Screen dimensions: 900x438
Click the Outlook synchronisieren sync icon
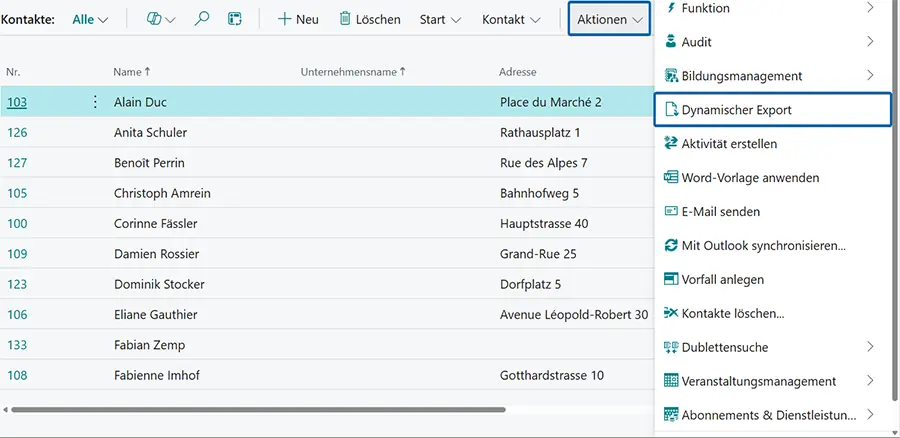tap(671, 245)
